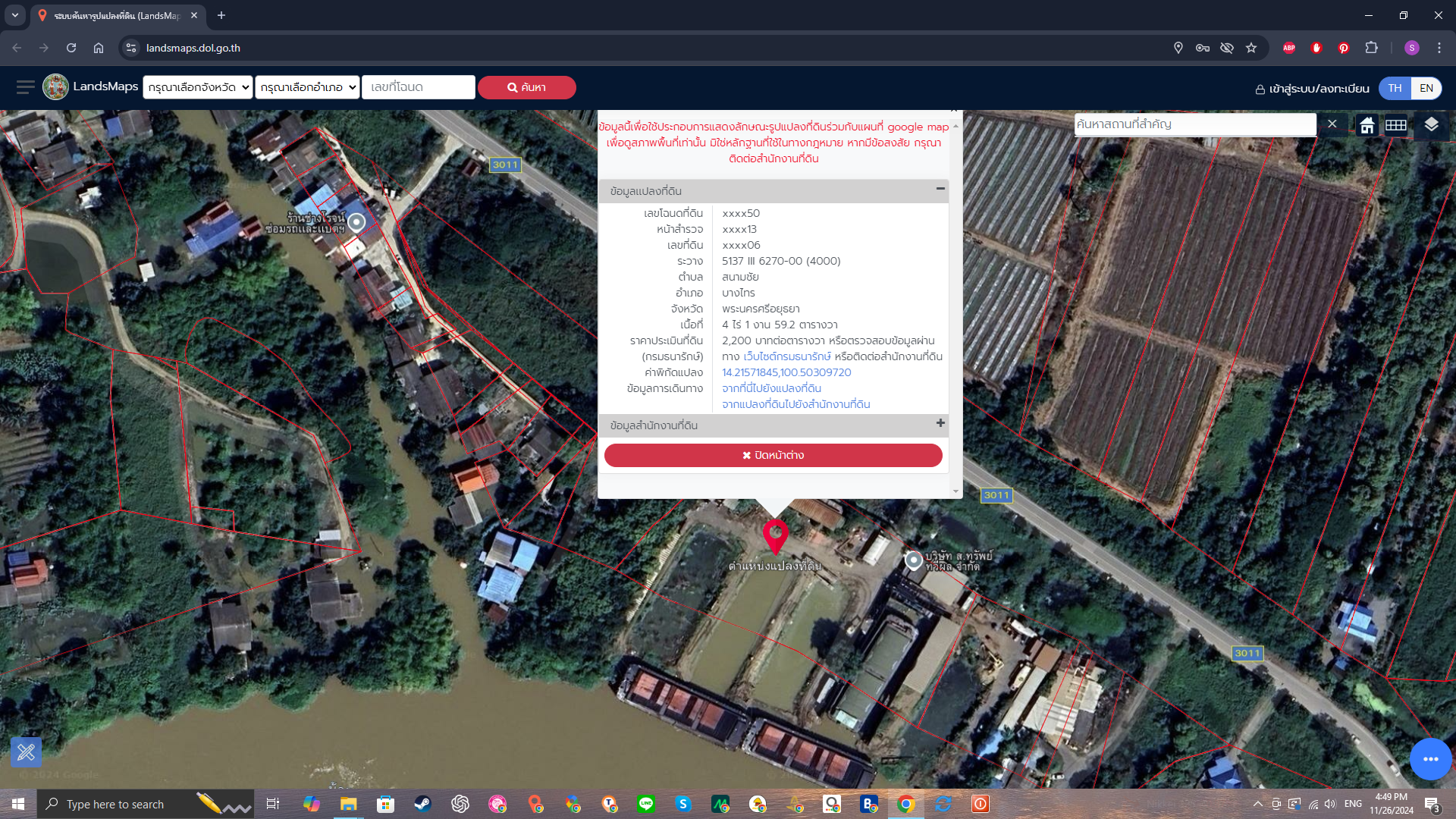Switch language to TH

point(1395,88)
